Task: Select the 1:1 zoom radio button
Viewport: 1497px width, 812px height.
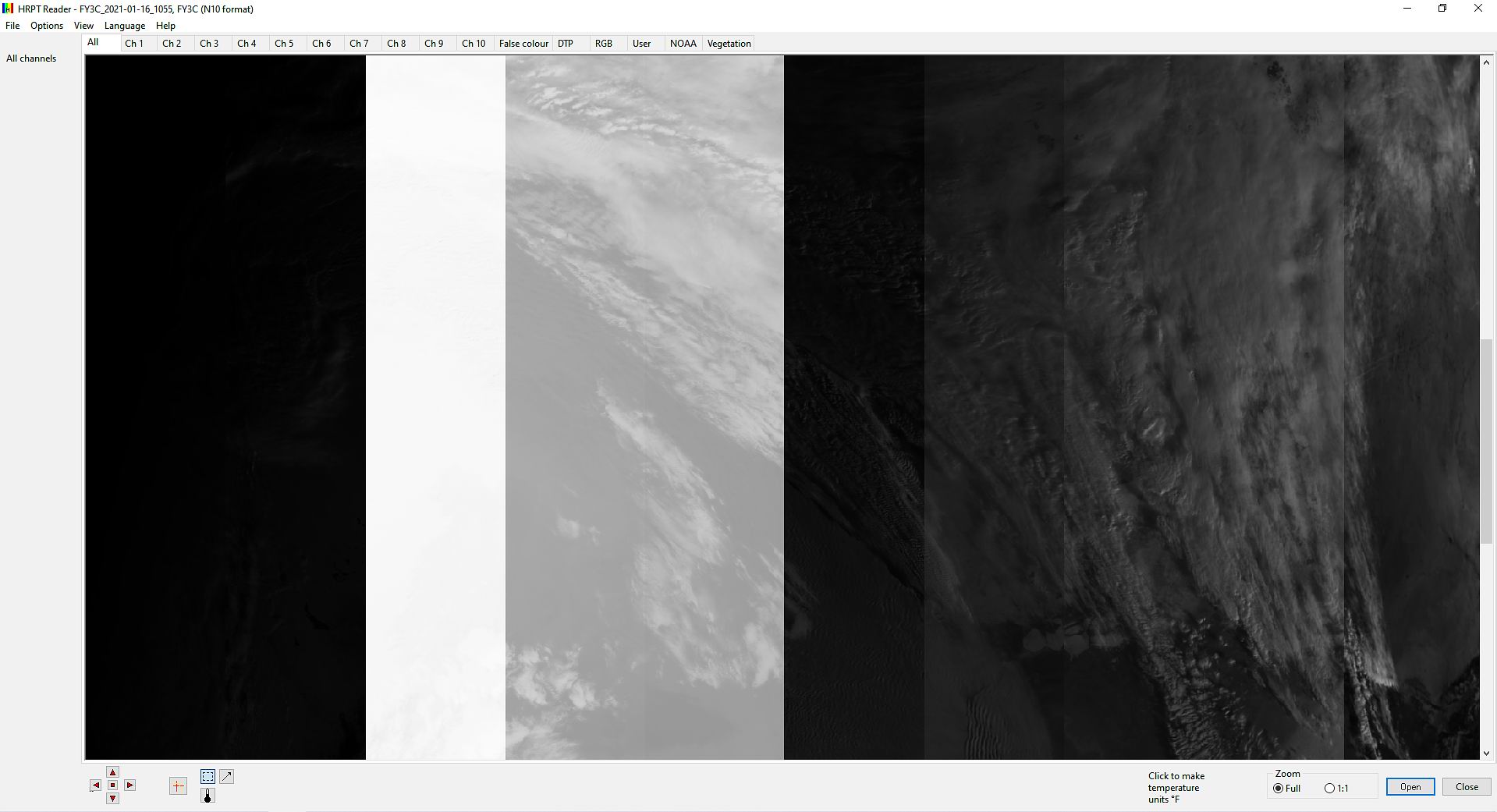Action: point(1336,788)
